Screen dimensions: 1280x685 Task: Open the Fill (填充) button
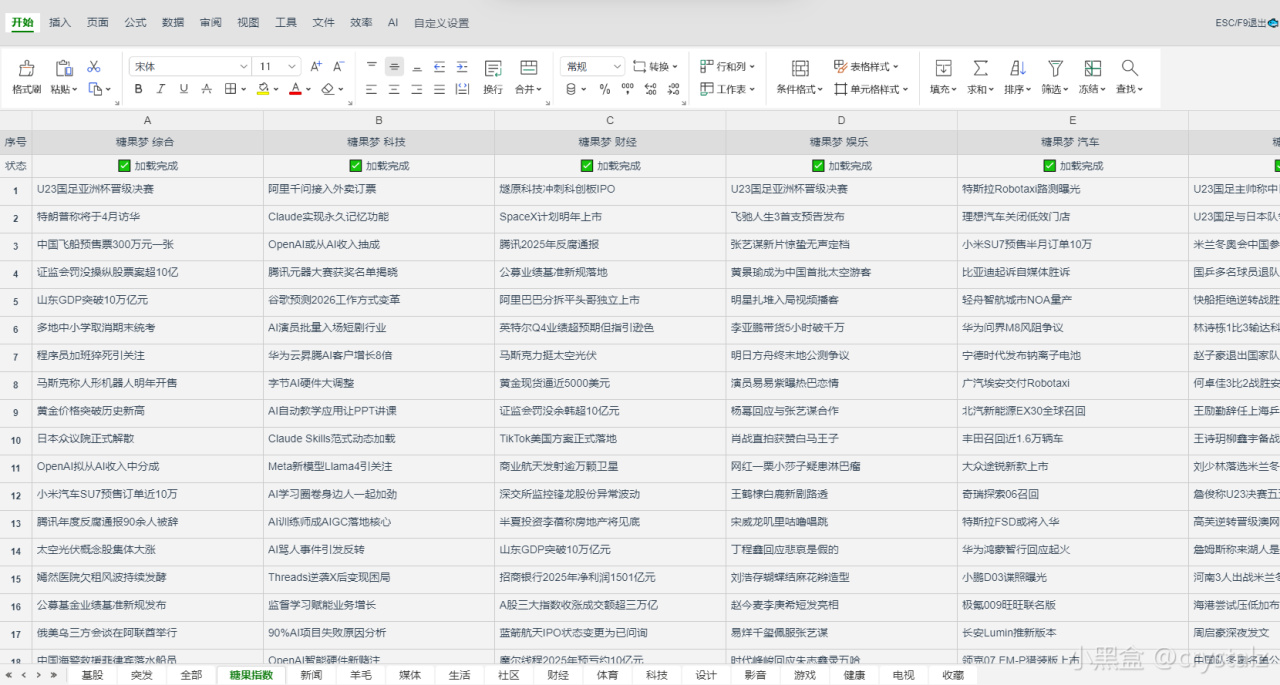tap(943, 77)
